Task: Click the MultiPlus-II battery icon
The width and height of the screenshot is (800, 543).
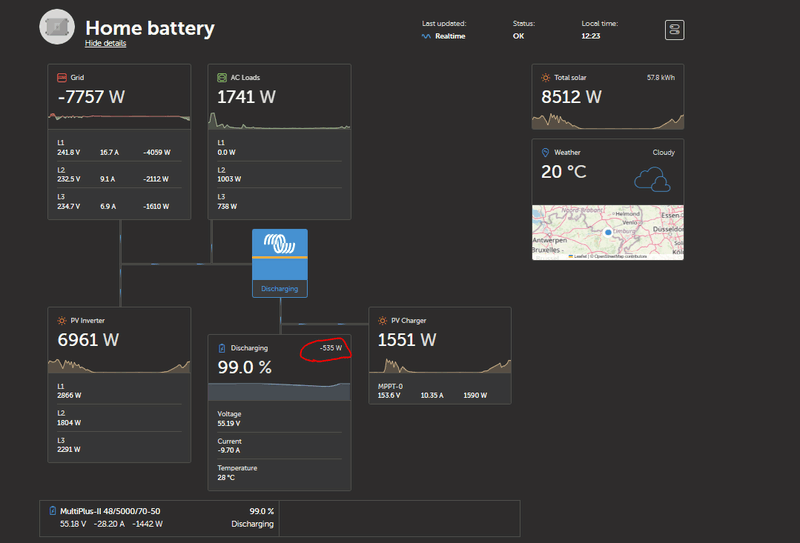Action: click(53, 511)
